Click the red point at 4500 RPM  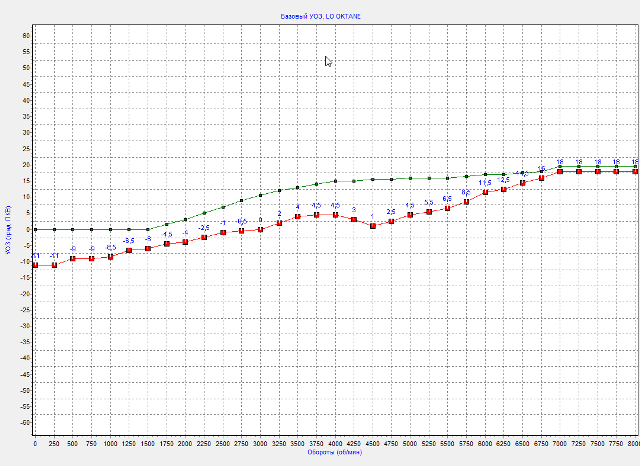click(373, 226)
